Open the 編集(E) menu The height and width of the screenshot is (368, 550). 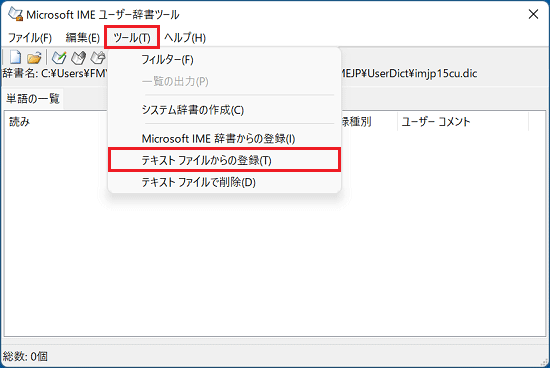click(x=83, y=38)
